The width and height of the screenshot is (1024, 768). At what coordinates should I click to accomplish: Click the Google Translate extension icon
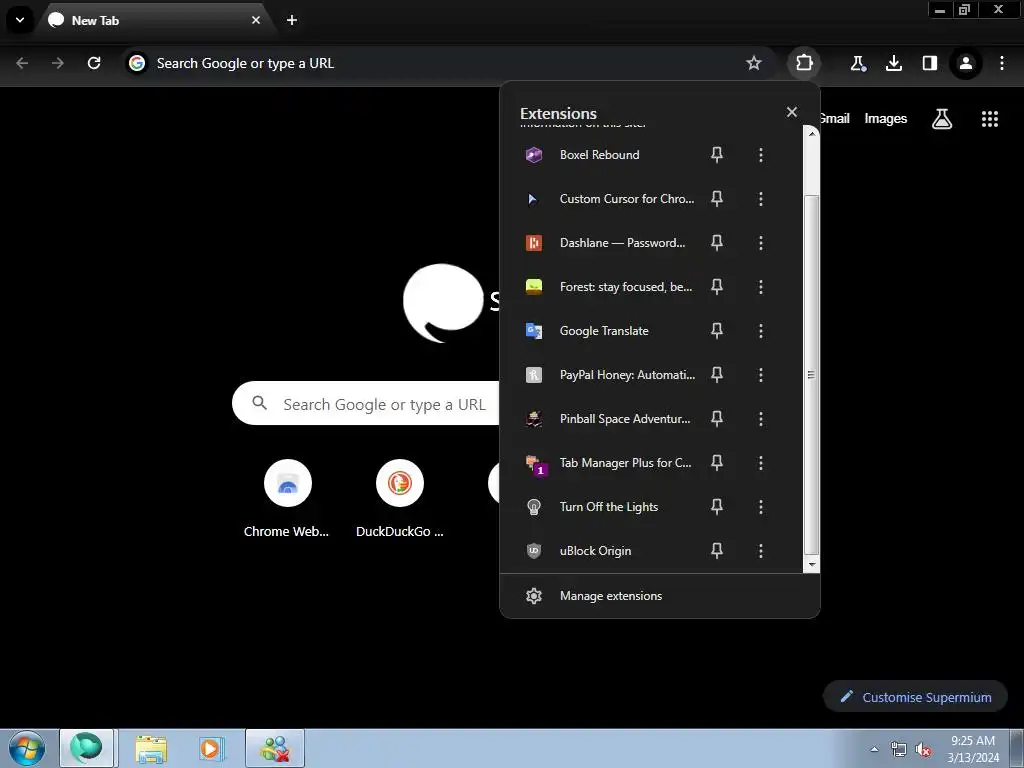[534, 331]
